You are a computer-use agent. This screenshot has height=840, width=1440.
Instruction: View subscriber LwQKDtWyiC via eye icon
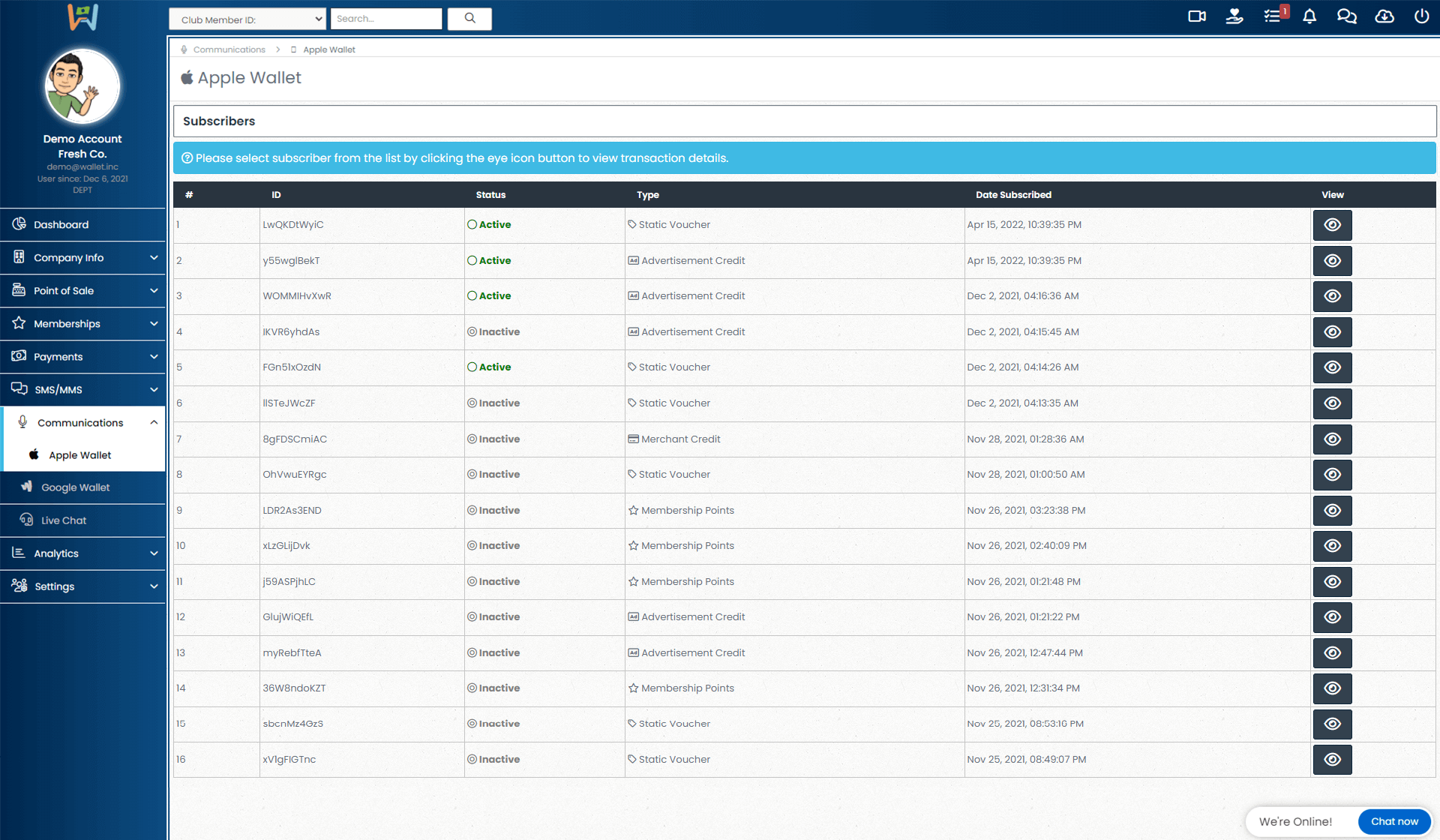(1332, 225)
